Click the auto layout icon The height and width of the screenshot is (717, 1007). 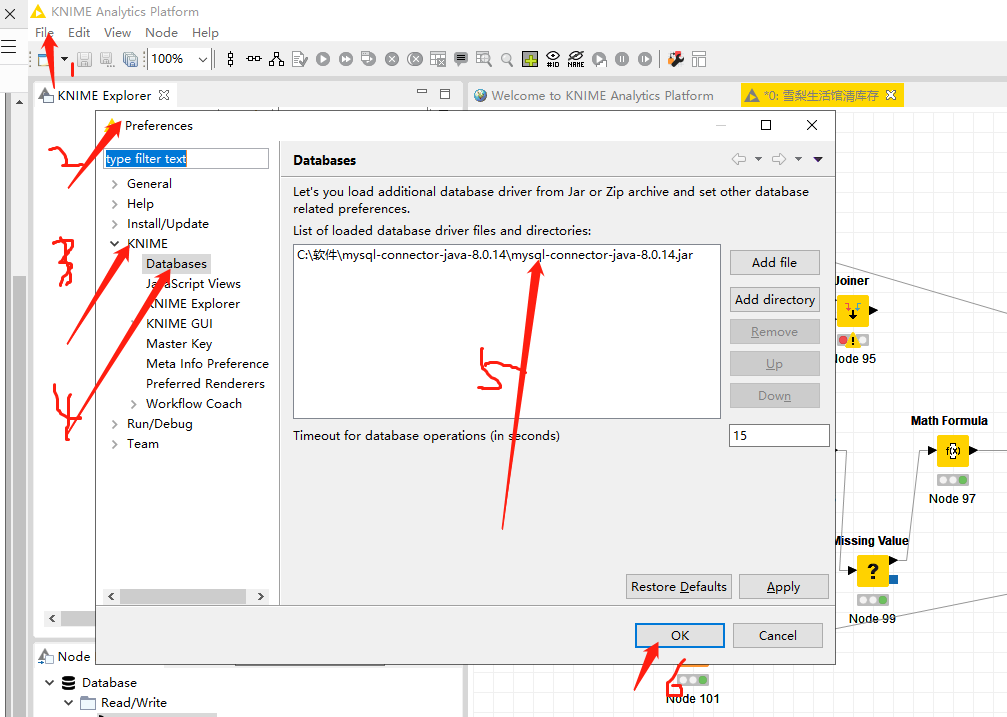276,59
